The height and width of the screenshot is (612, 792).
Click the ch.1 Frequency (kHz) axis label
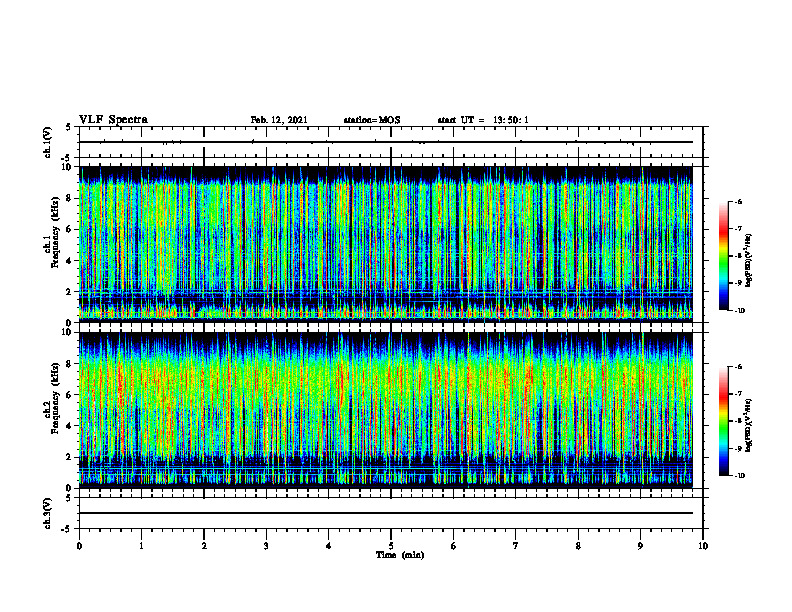[51, 233]
